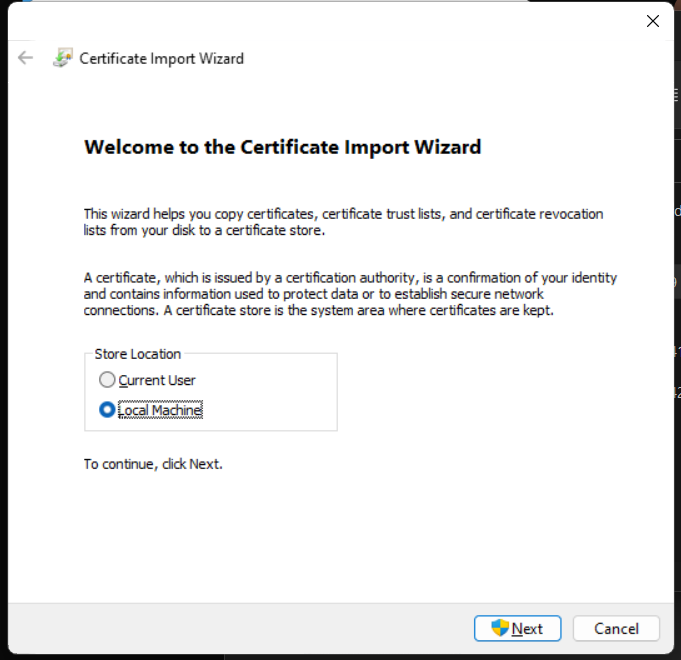Click the "Welcome to the Certificate Import Wizard" heading
681x660 pixels.
pyautogui.click(x=282, y=147)
